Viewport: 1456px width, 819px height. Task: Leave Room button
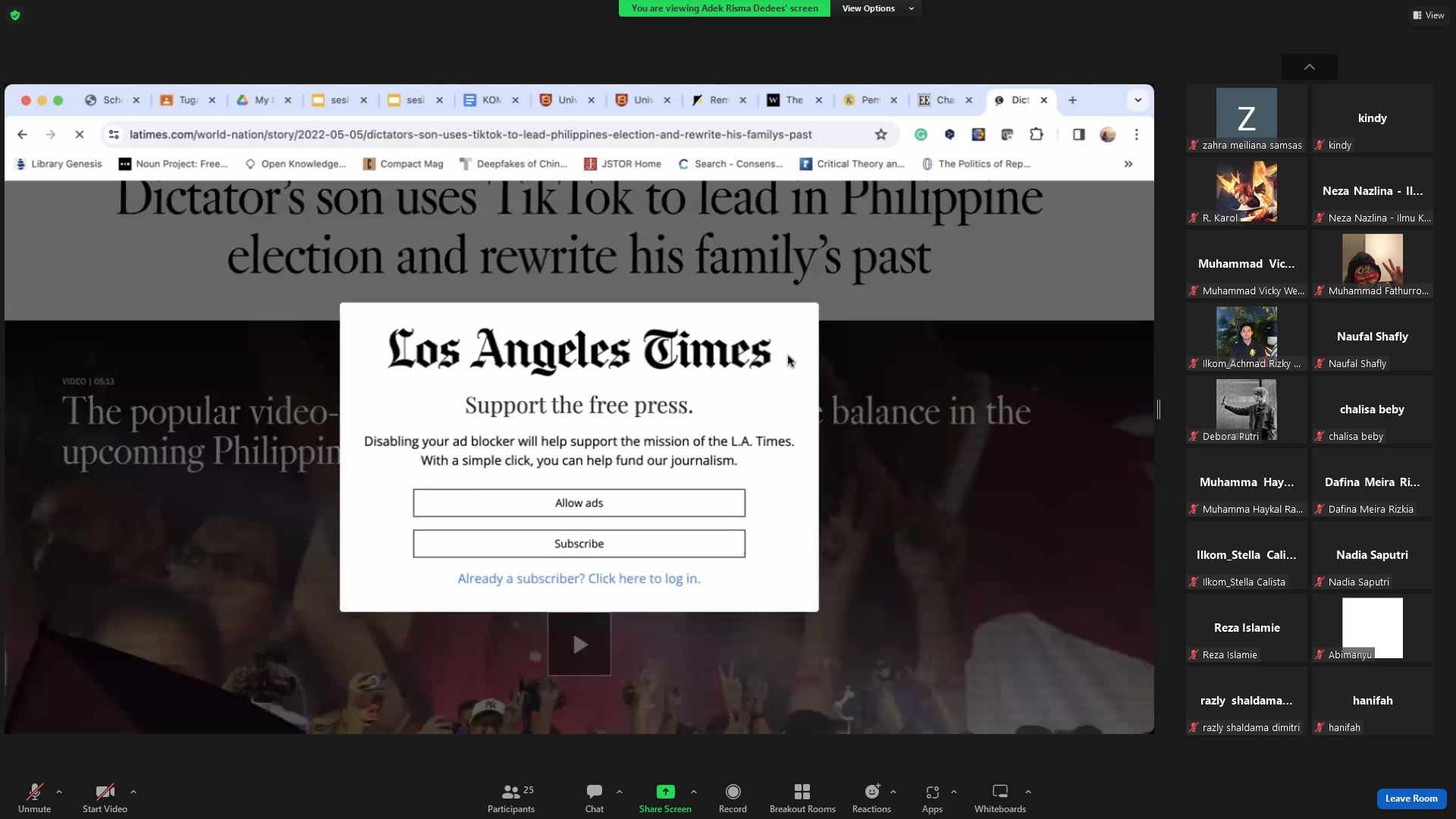coord(1411,799)
